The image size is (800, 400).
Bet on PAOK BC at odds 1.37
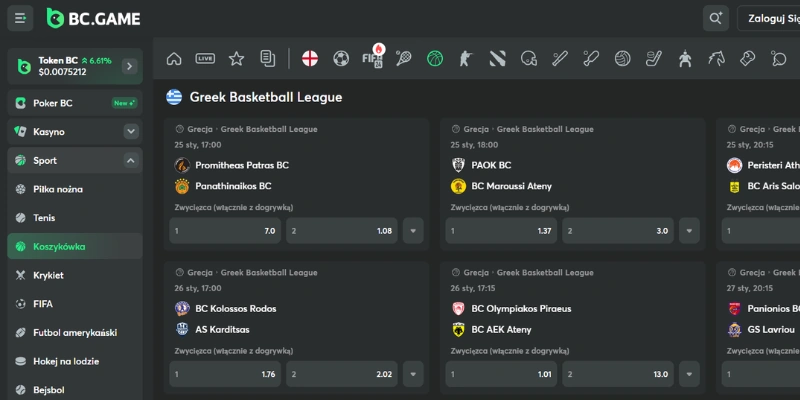pyautogui.click(x=501, y=231)
